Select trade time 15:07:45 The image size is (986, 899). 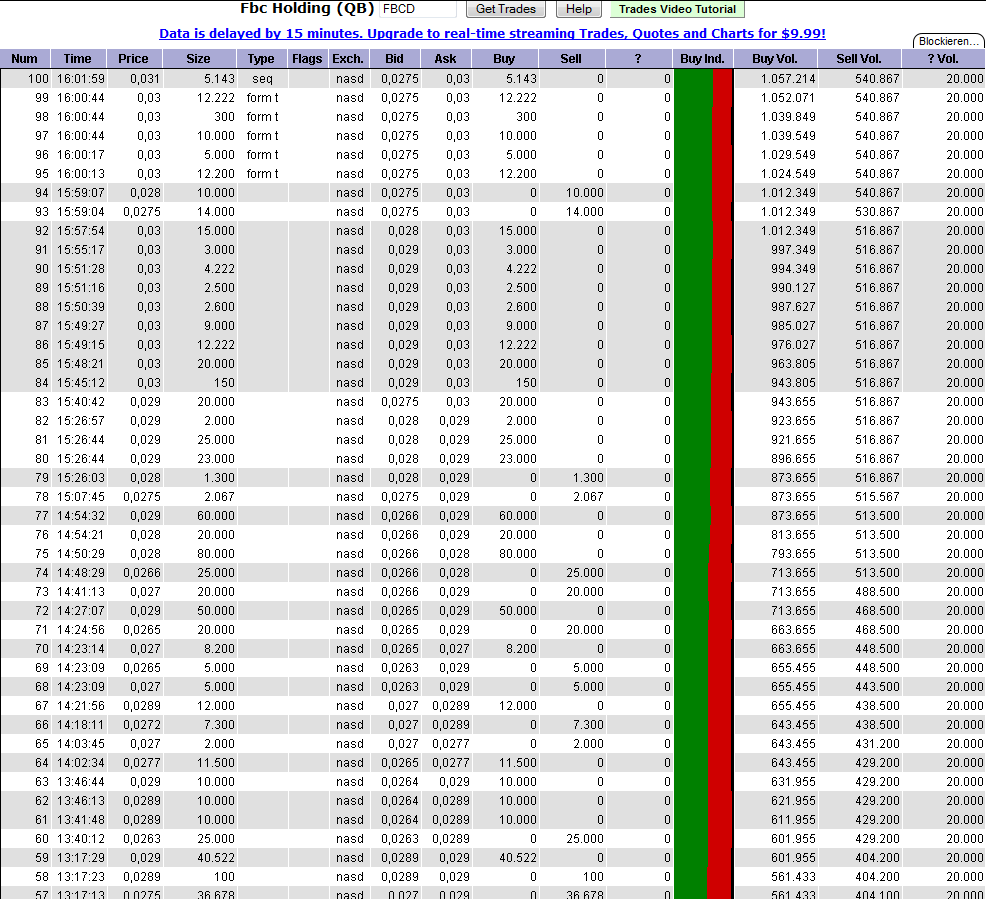[81, 497]
